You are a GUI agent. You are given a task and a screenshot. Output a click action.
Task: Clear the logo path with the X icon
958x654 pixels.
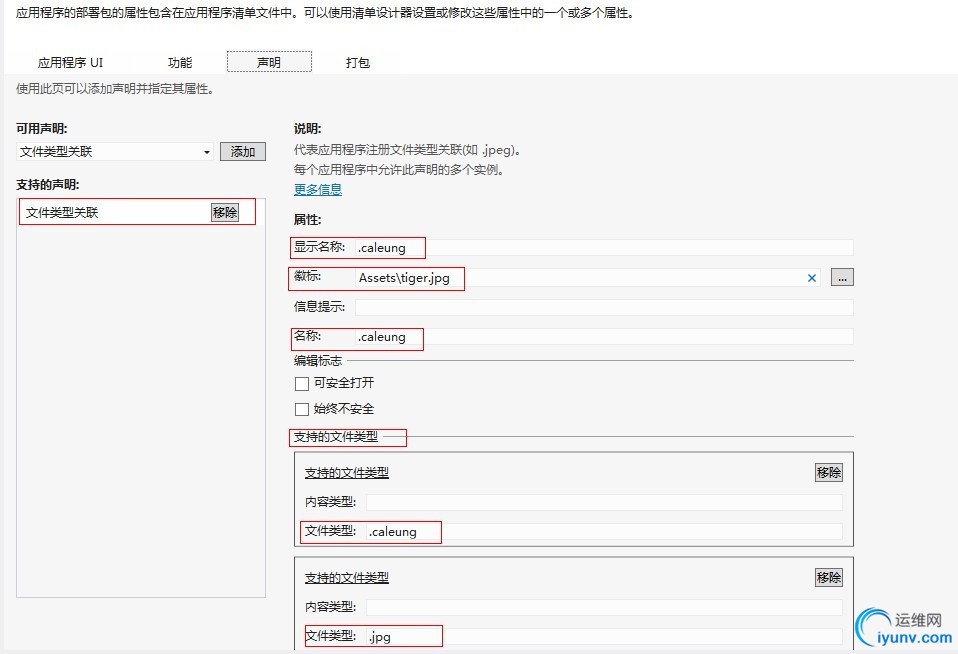click(x=811, y=278)
